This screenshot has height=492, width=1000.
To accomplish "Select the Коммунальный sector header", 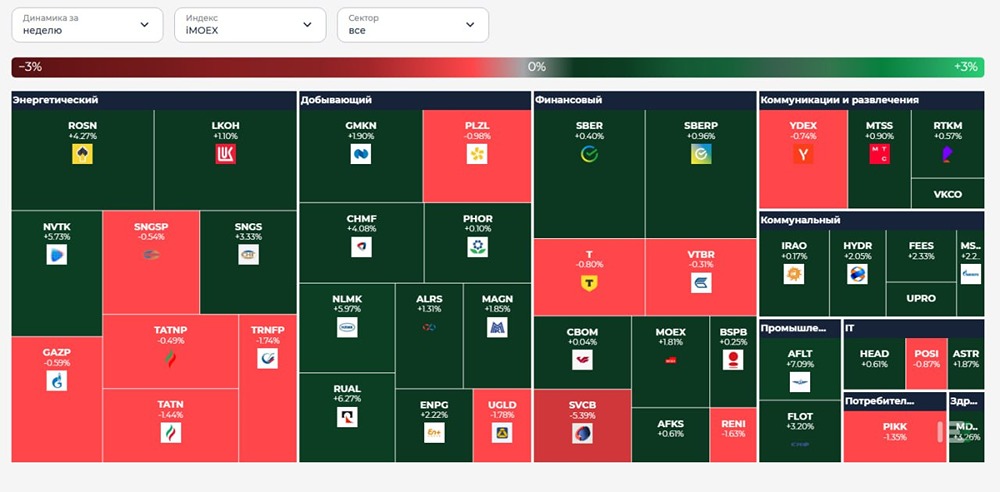I will click(871, 220).
